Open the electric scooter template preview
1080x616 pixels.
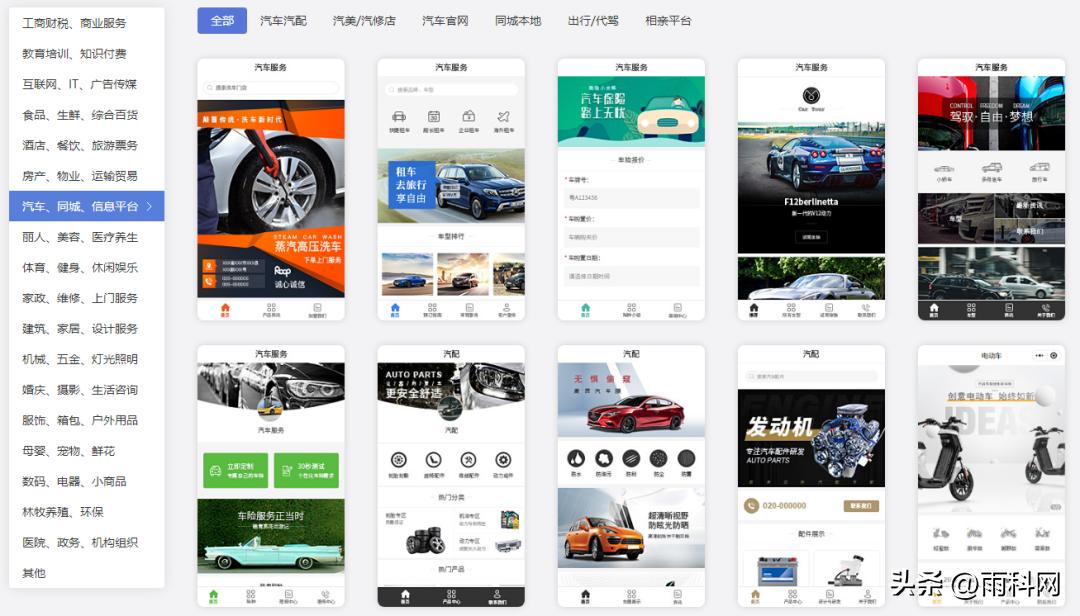(991, 475)
